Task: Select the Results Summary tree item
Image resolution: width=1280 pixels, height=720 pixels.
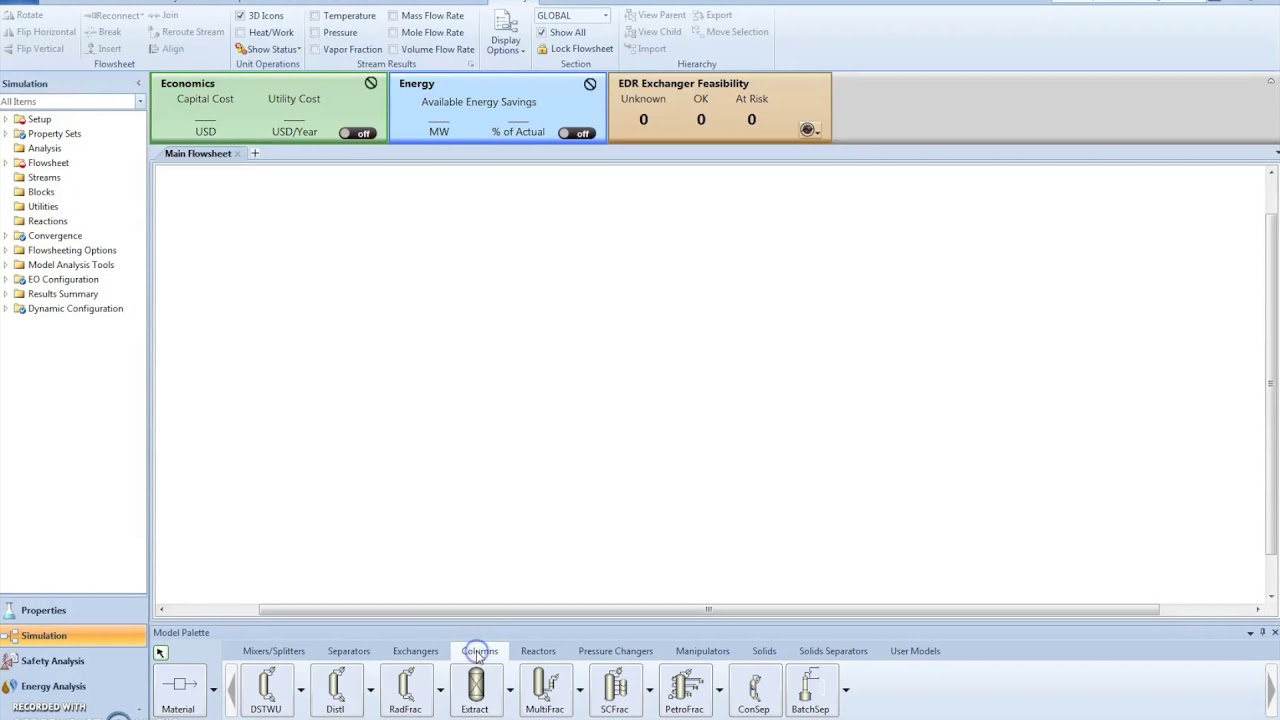Action: pos(63,294)
